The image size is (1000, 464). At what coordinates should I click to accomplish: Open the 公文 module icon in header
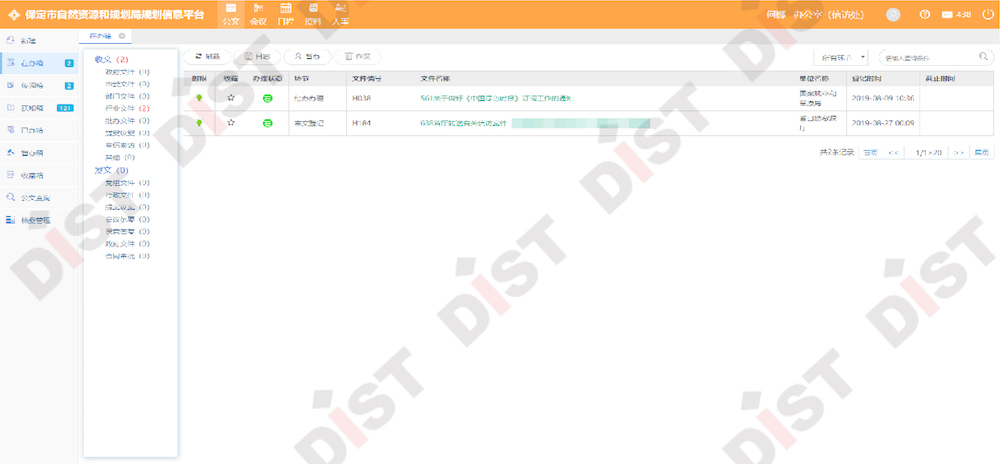pos(231,13)
